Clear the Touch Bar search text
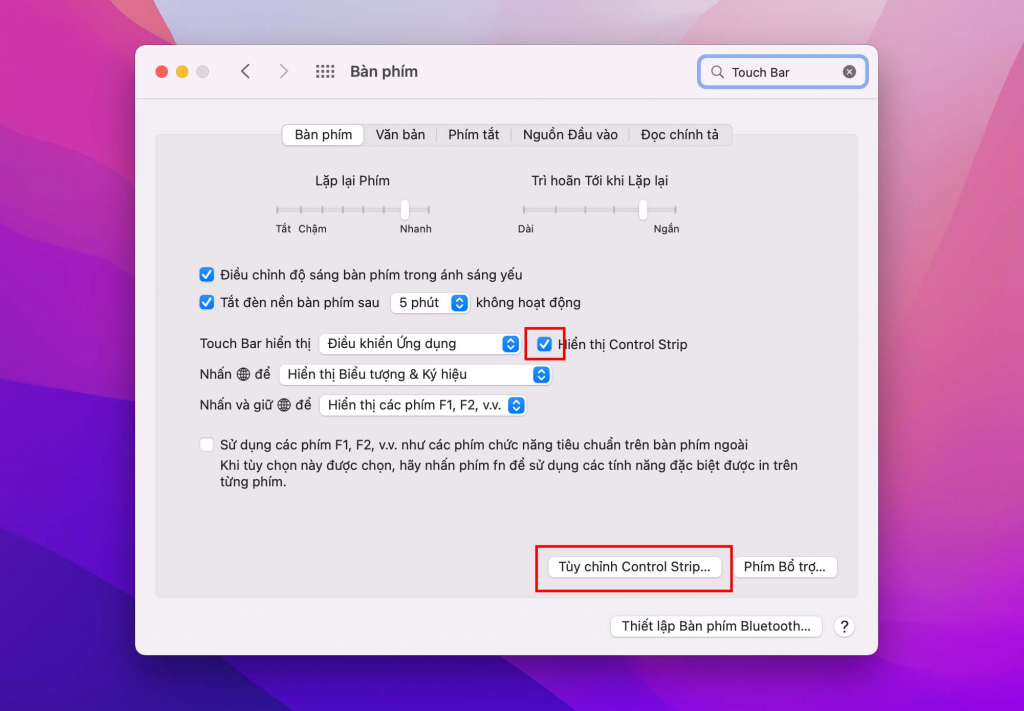 click(x=849, y=72)
